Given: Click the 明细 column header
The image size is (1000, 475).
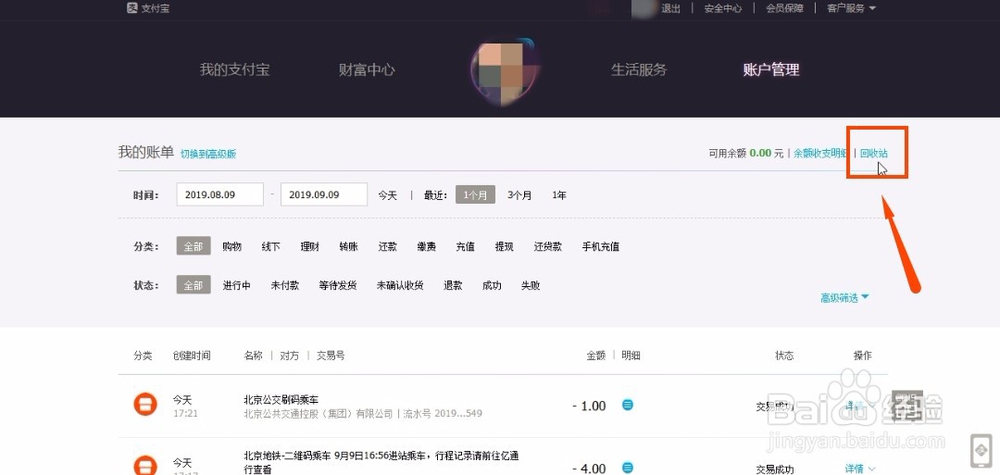Looking at the screenshot, I should 631,356.
